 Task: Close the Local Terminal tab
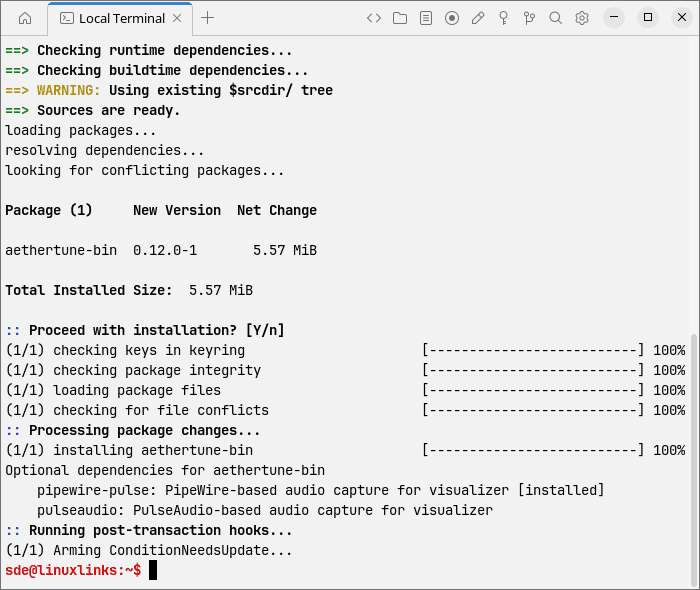tap(177, 18)
